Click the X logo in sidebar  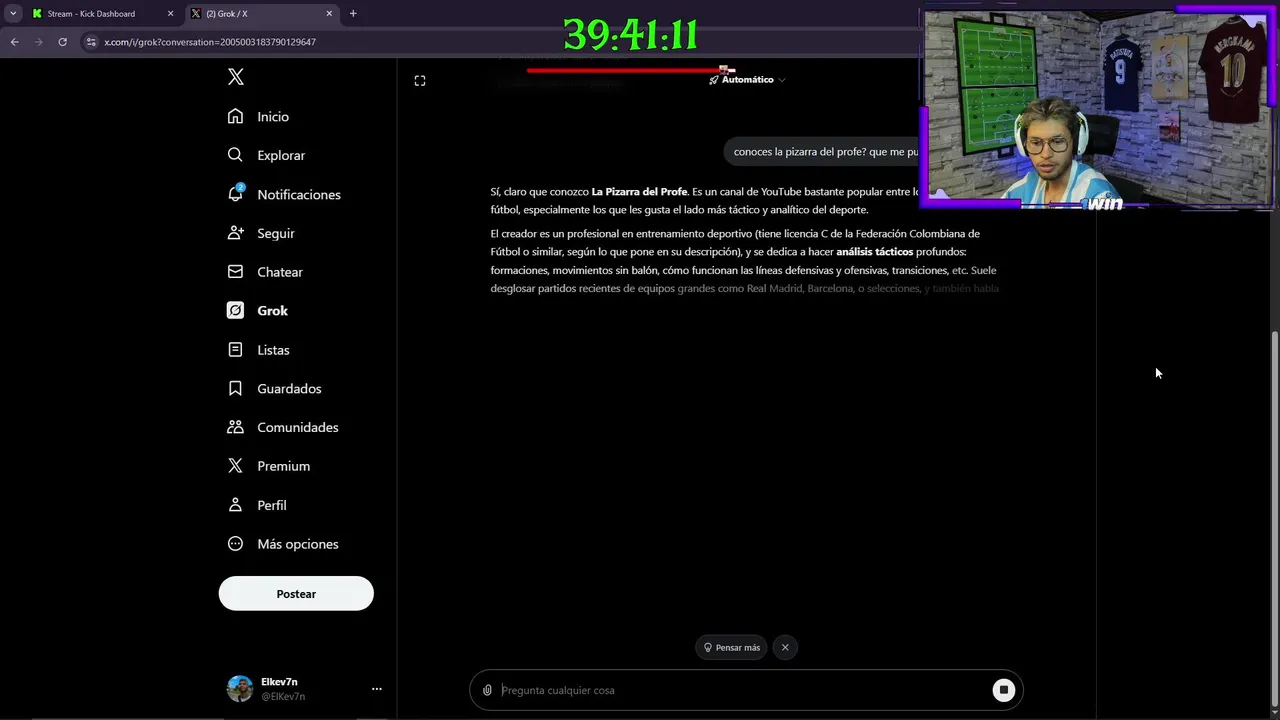coord(235,77)
